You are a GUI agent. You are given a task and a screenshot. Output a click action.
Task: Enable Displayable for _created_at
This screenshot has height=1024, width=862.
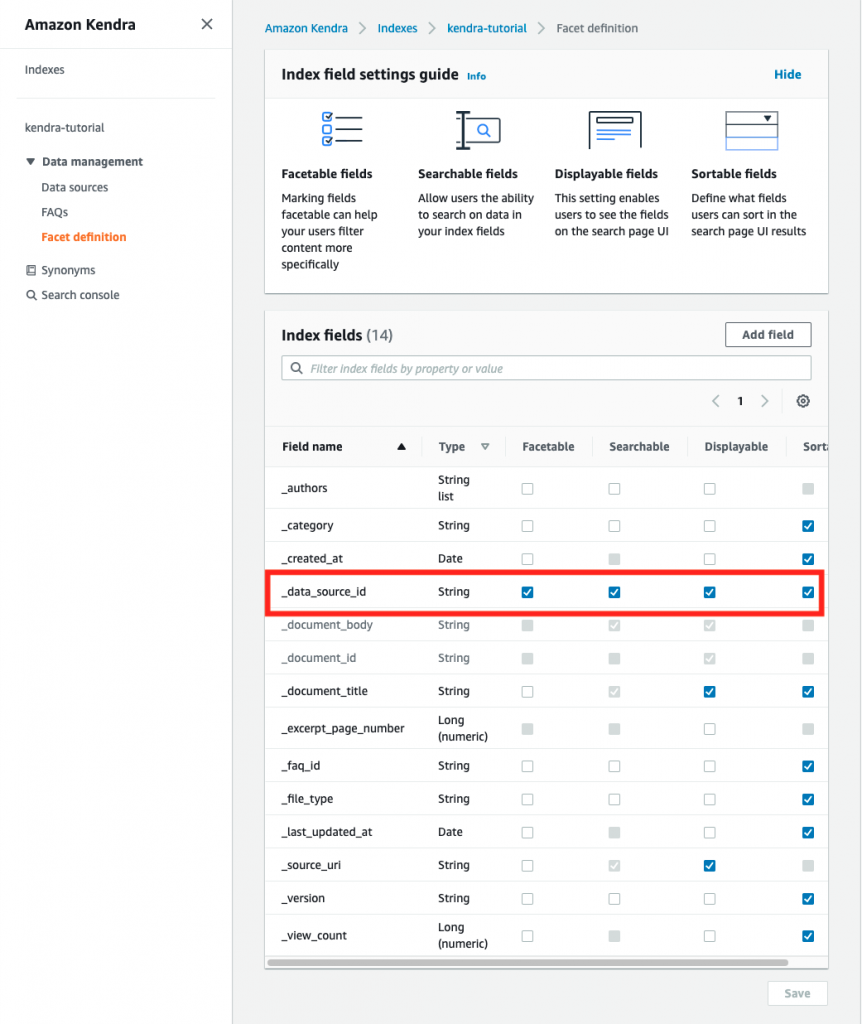(x=710, y=559)
